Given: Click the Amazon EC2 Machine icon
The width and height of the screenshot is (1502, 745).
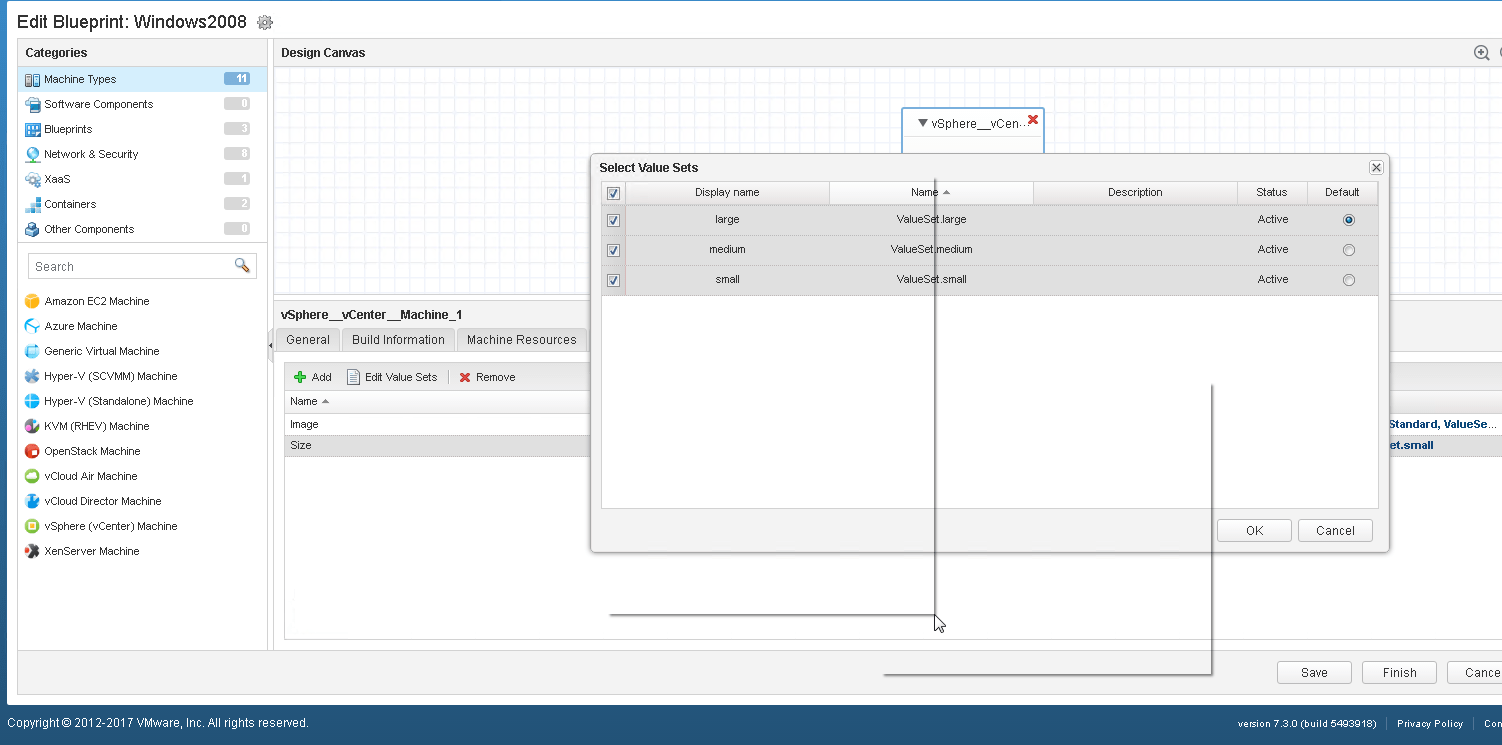Looking at the screenshot, I should [x=32, y=301].
